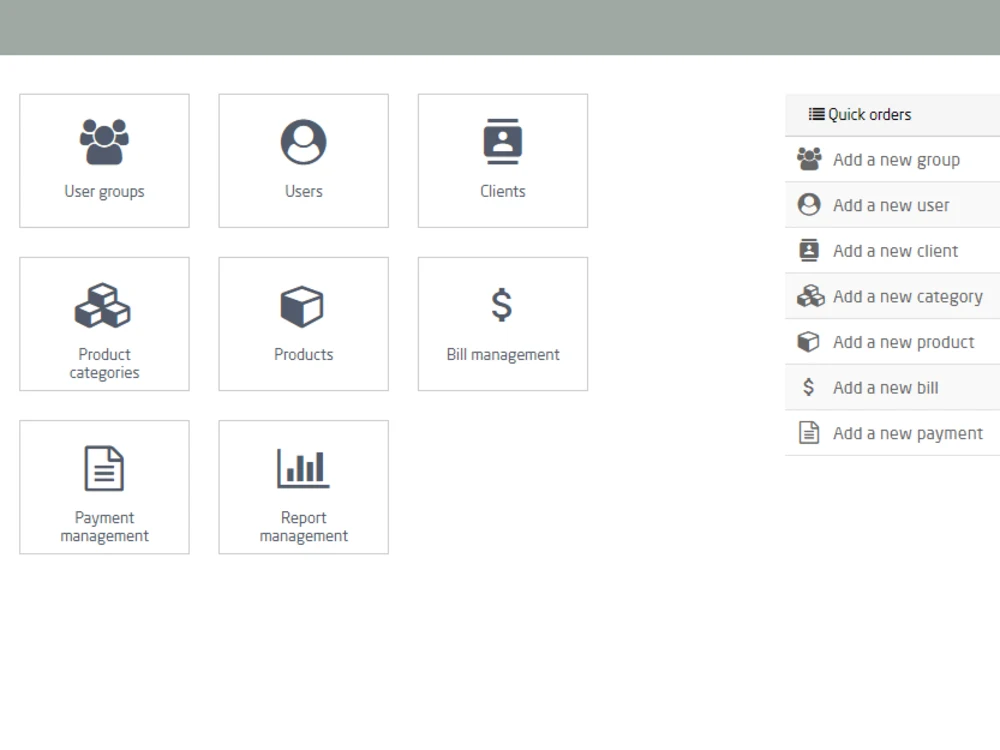
Task: Open the Products box tile icon
Action: 302,306
